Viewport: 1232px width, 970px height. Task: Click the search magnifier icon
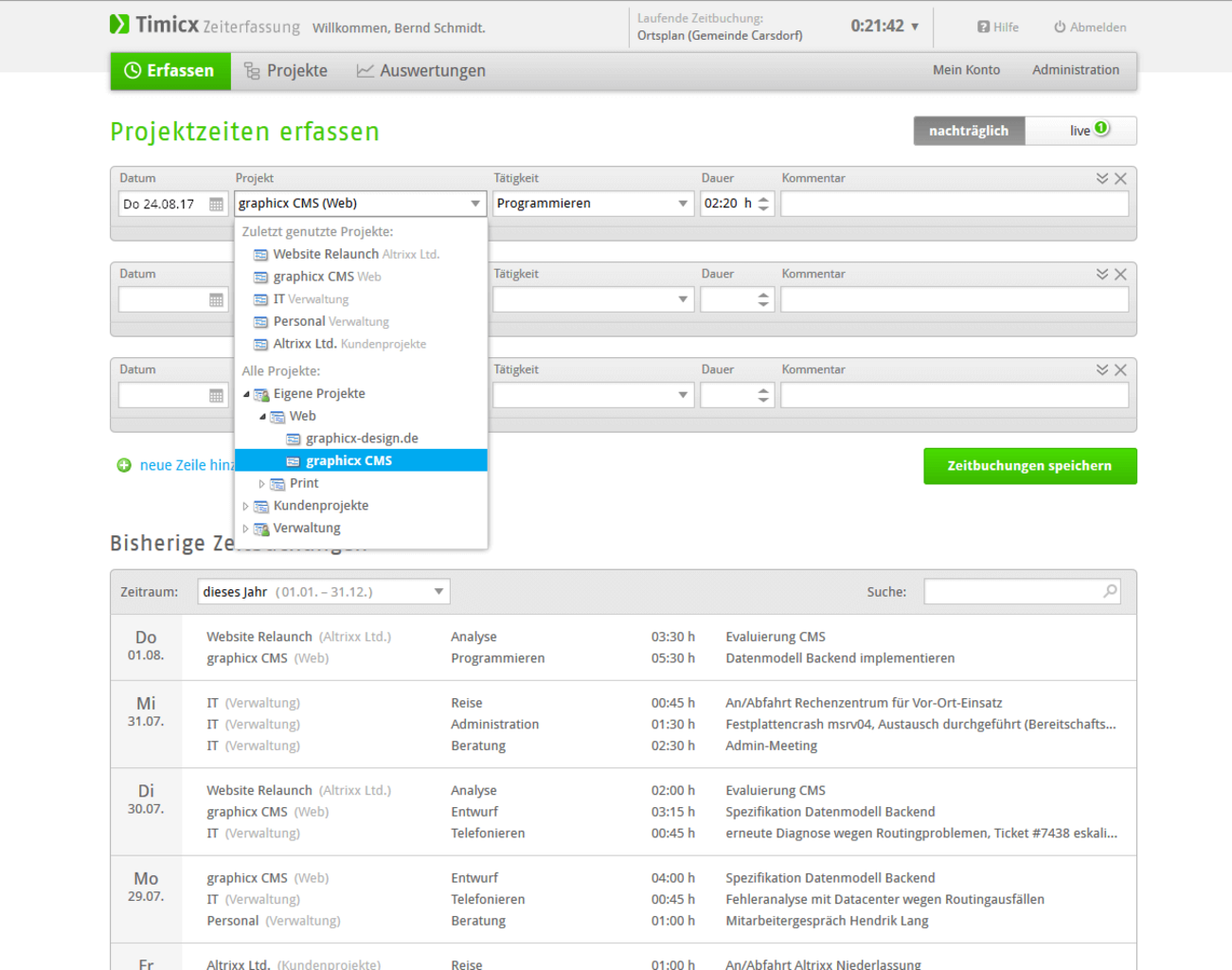pos(1110,591)
